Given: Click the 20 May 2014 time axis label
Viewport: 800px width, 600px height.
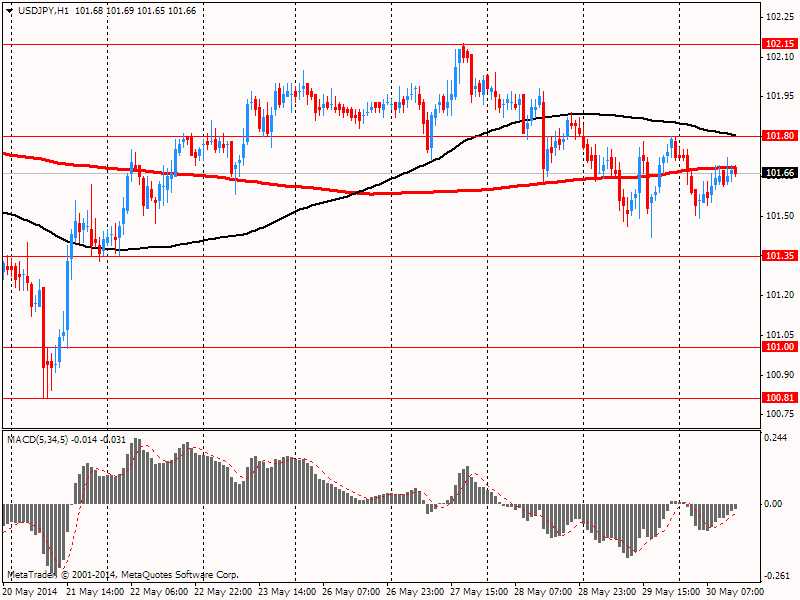Looking at the screenshot, I should click(x=30, y=592).
